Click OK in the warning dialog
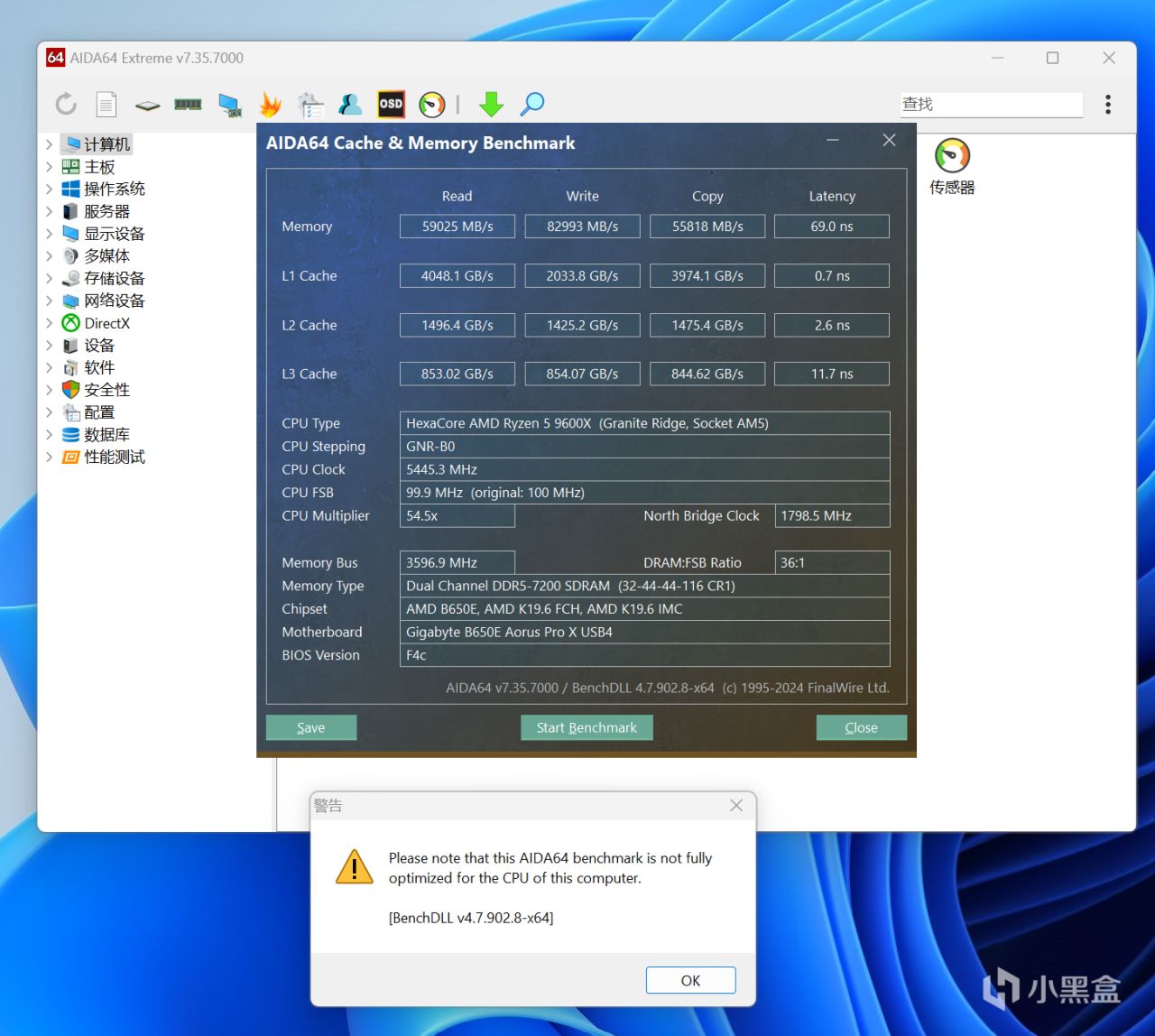The width and height of the screenshot is (1155, 1036). tap(691, 980)
